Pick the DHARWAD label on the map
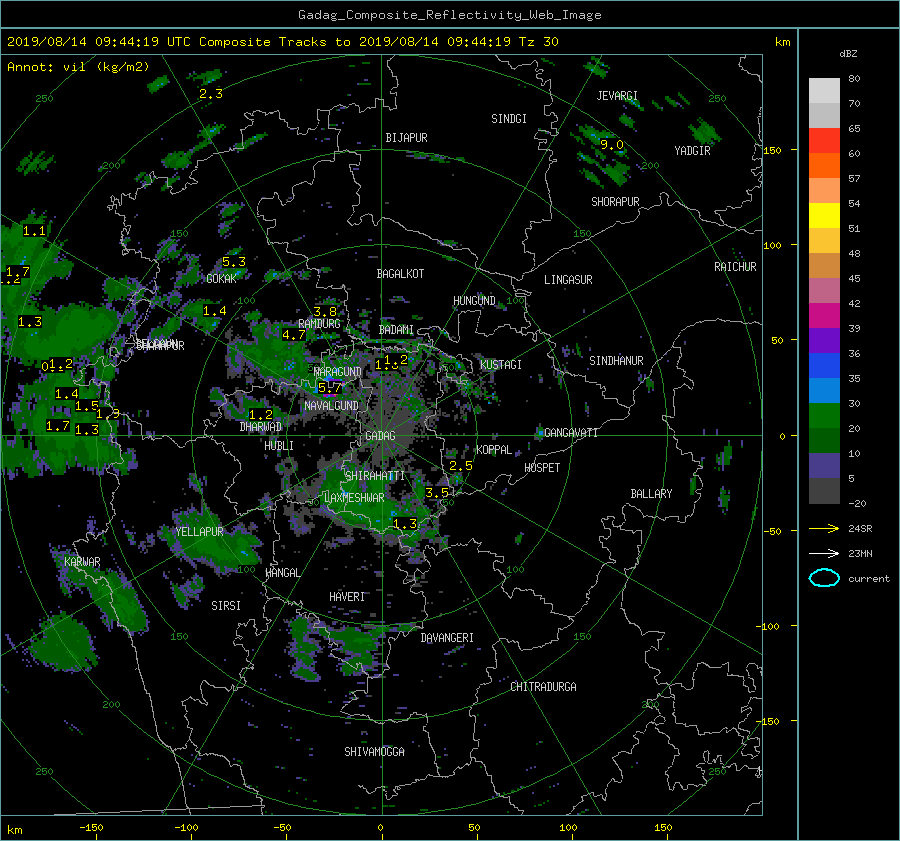This screenshot has width=900, height=841. 261,427
